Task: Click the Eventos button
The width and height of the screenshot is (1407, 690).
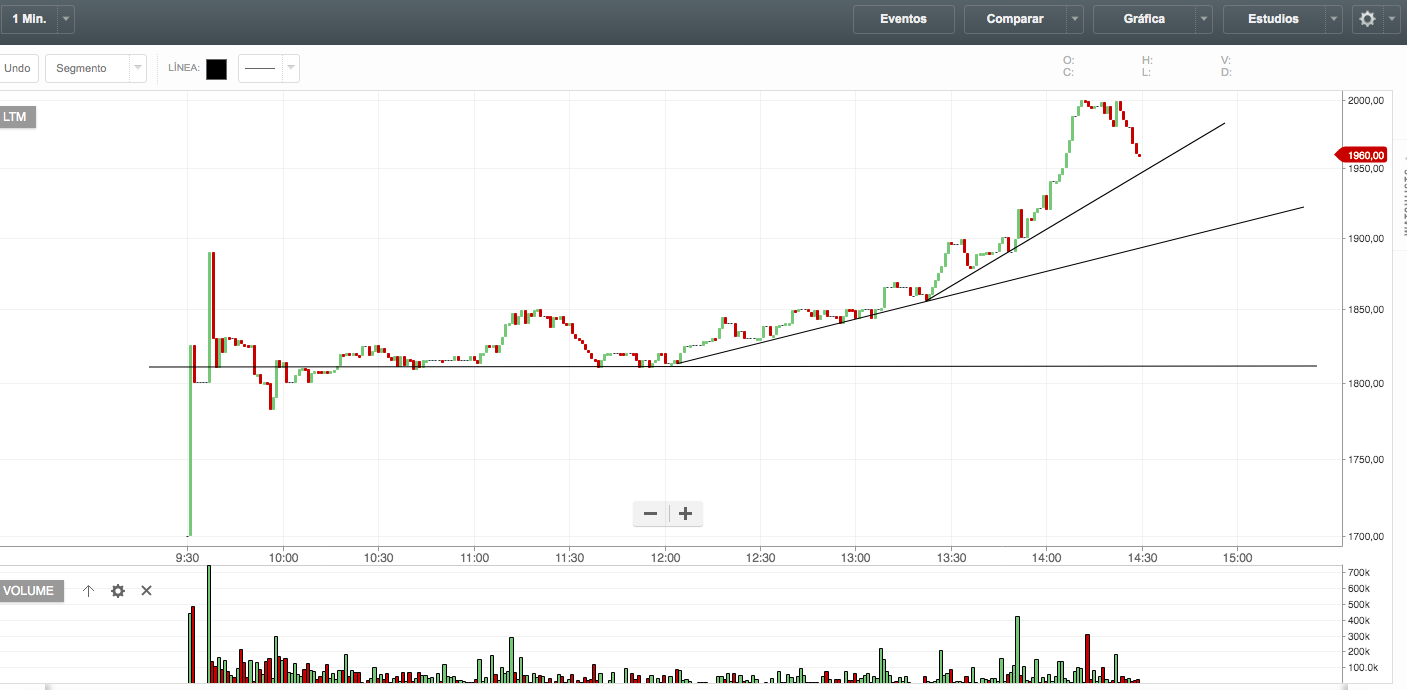Action: pos(903,19)
